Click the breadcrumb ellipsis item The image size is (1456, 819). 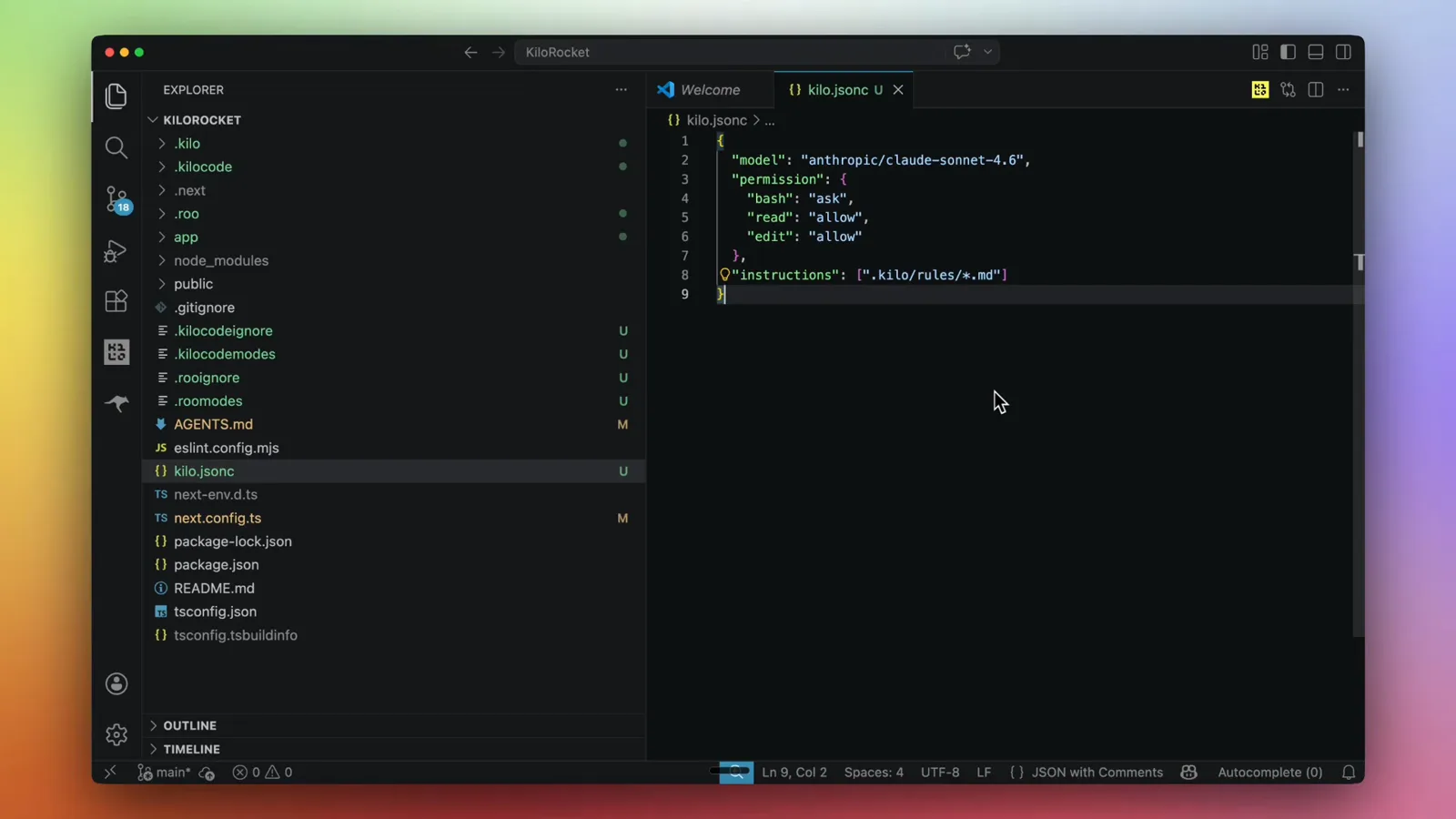click(770, 120)
